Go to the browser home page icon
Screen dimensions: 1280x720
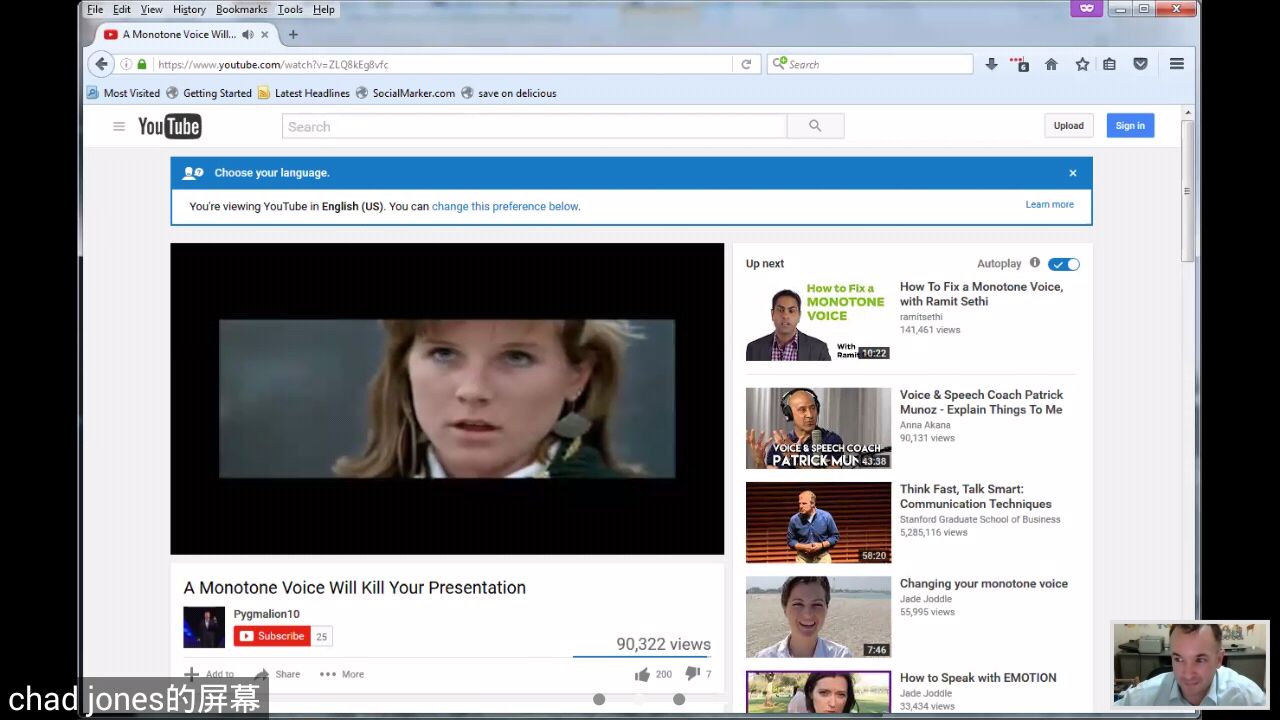pyautogui.click(x=1051, y=64)
